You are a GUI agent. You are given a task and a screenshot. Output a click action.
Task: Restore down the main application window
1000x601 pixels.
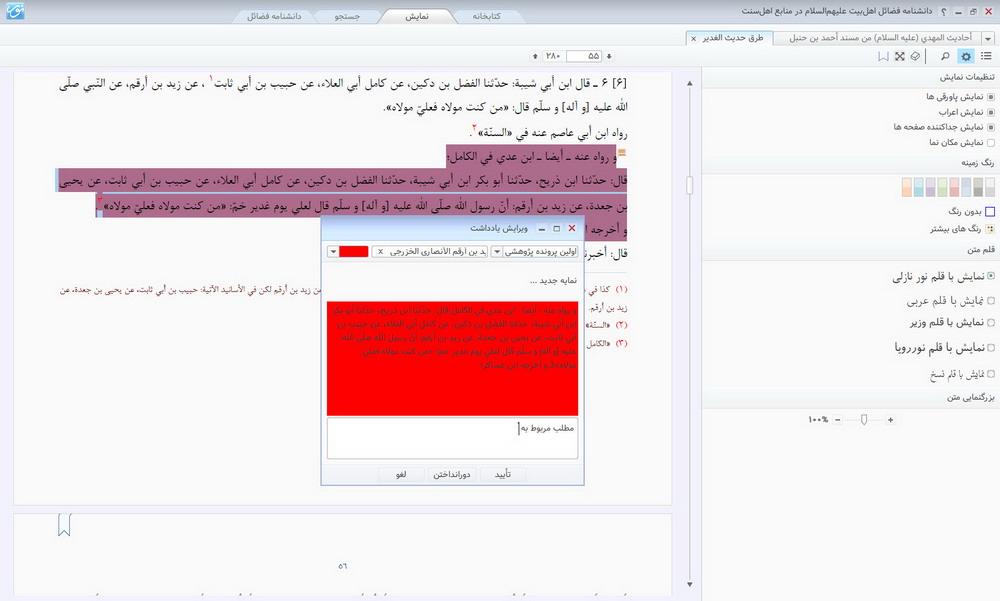pos(973,11)
